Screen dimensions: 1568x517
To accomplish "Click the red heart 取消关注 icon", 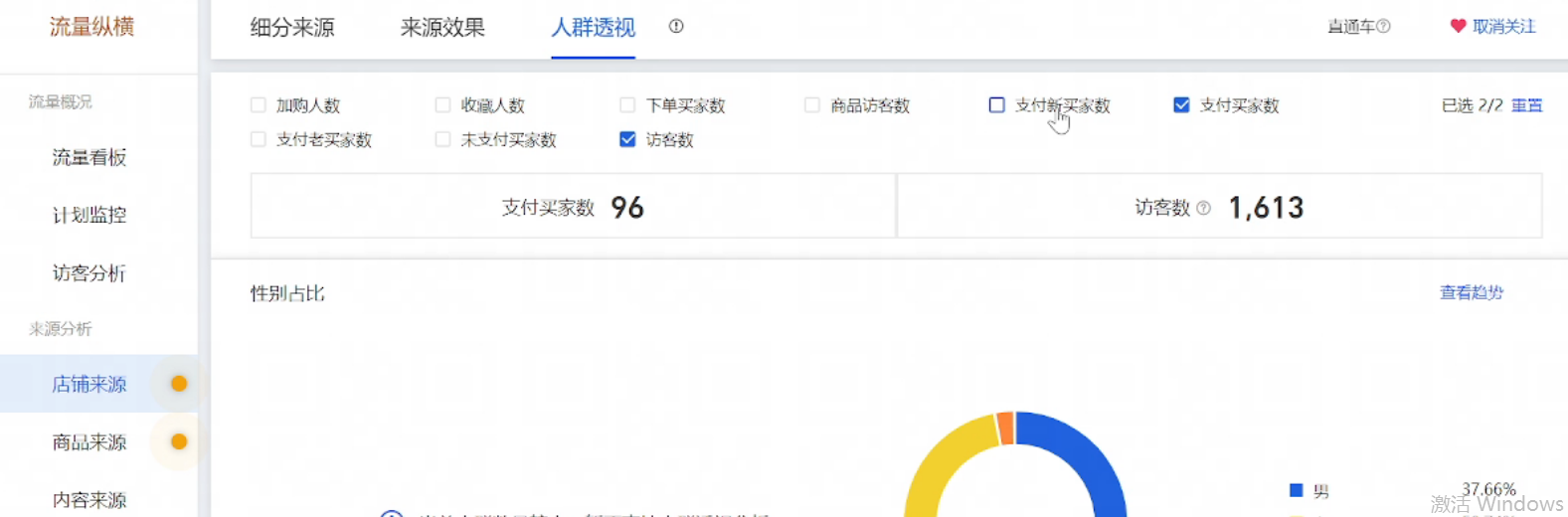I will 1458,26.
